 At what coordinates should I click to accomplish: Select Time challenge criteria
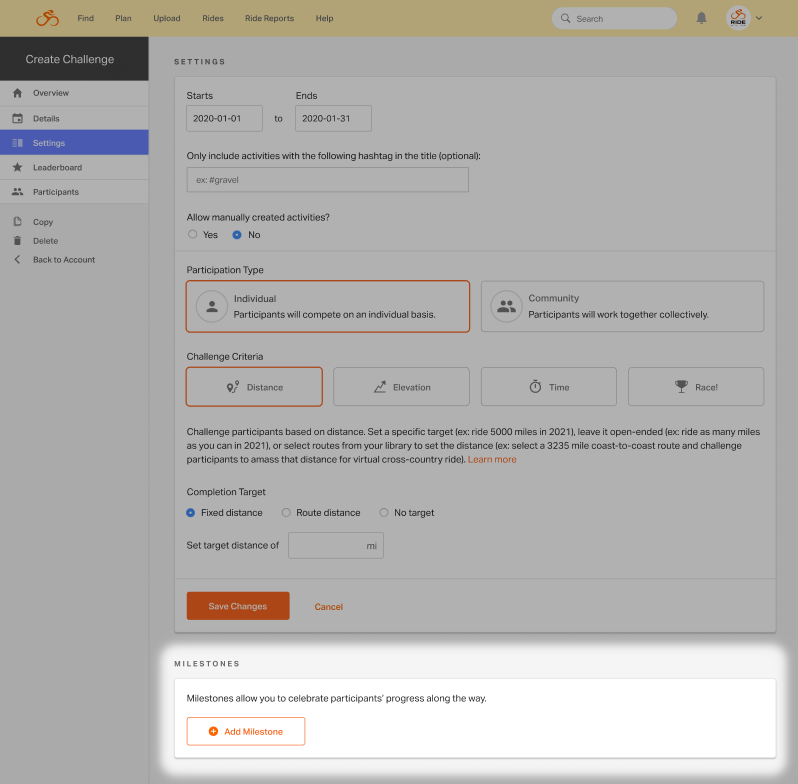click(549, 387)
